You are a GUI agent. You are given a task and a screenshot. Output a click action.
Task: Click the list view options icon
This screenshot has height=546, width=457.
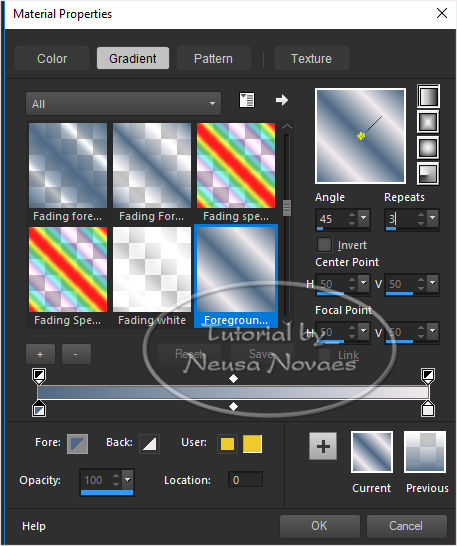pyautogui.click(x=247, y=100)
